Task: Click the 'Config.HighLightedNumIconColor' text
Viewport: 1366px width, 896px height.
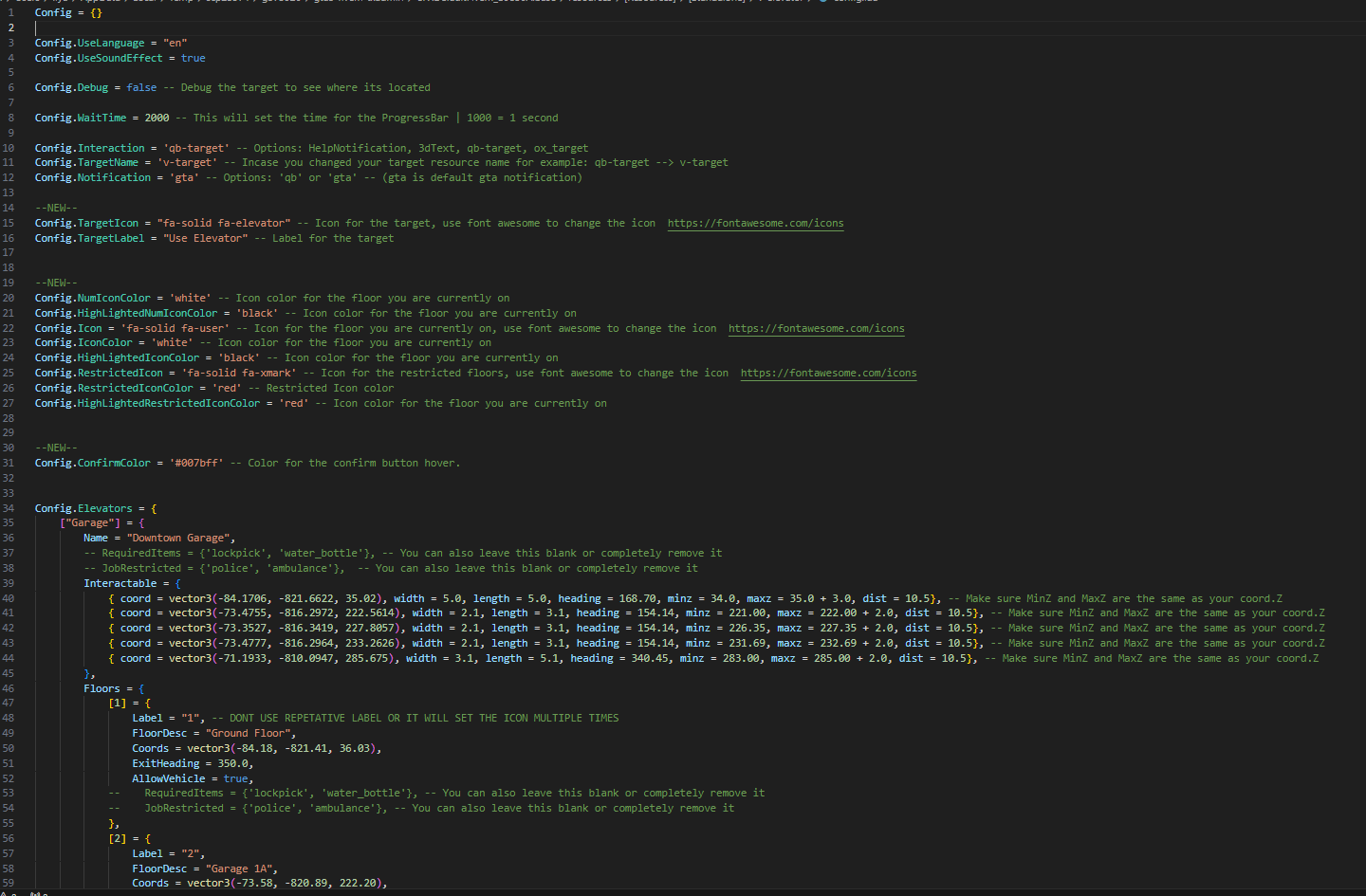Action: pos(126,314)
